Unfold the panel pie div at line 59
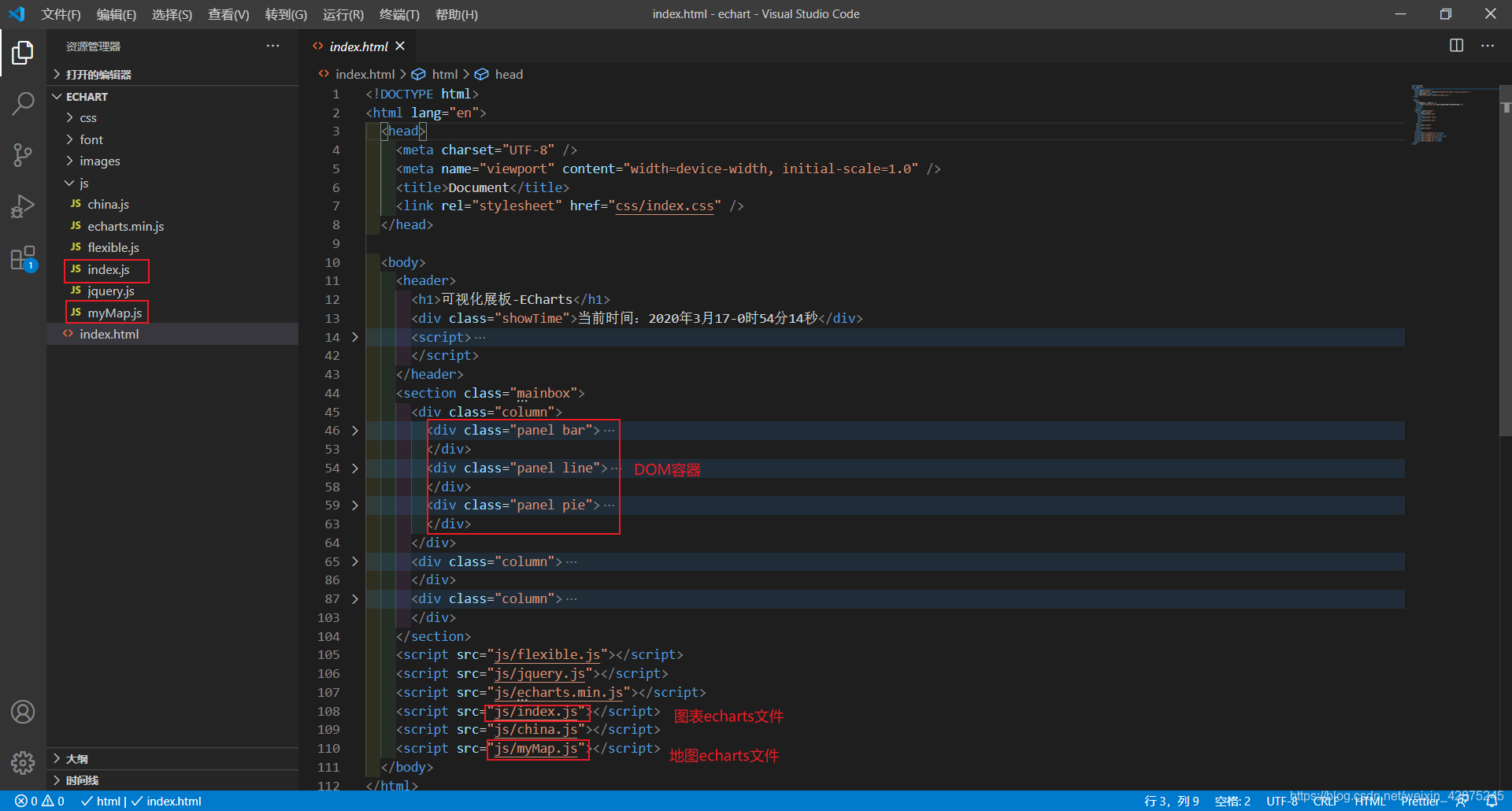 point(355,505)
